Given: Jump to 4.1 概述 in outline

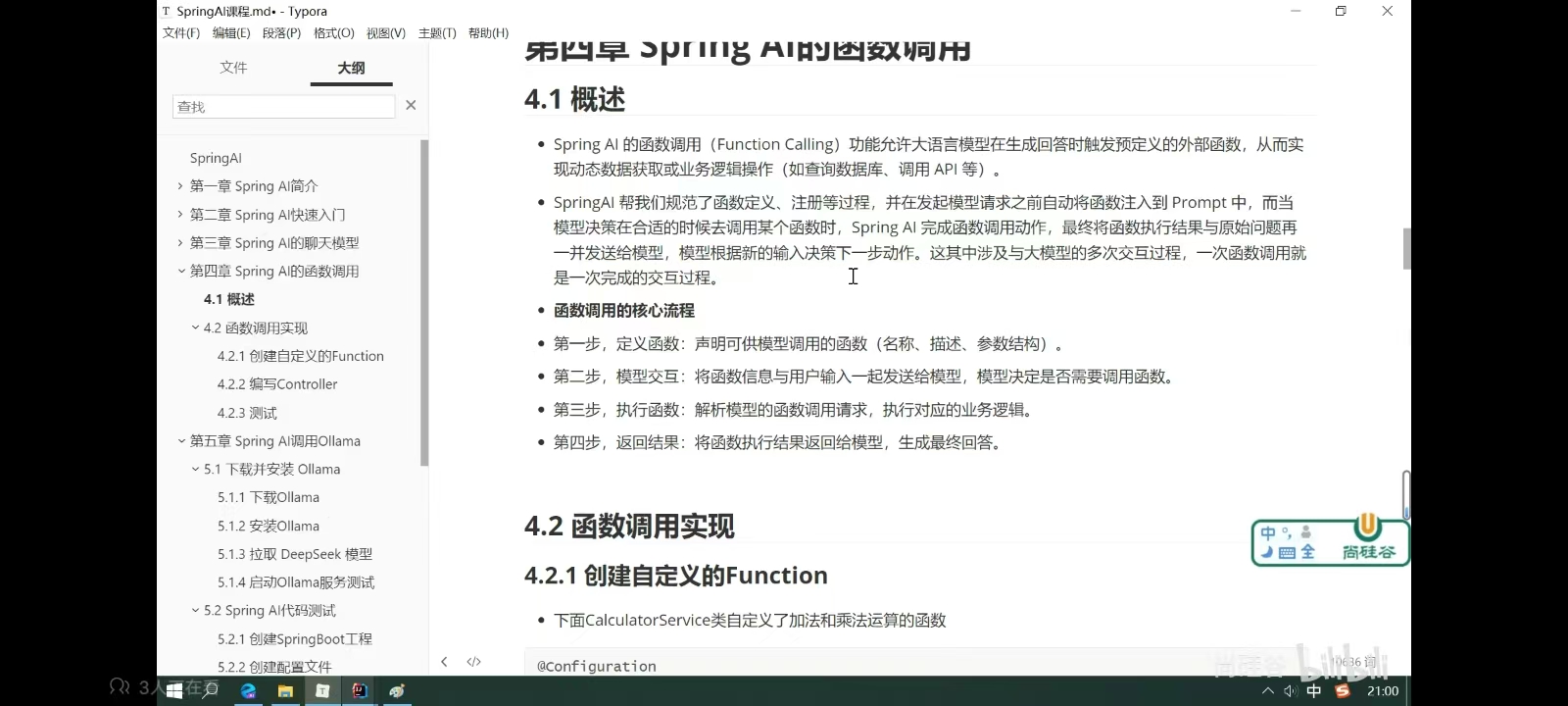Looking at the screenshot, I should click(228, 299).
